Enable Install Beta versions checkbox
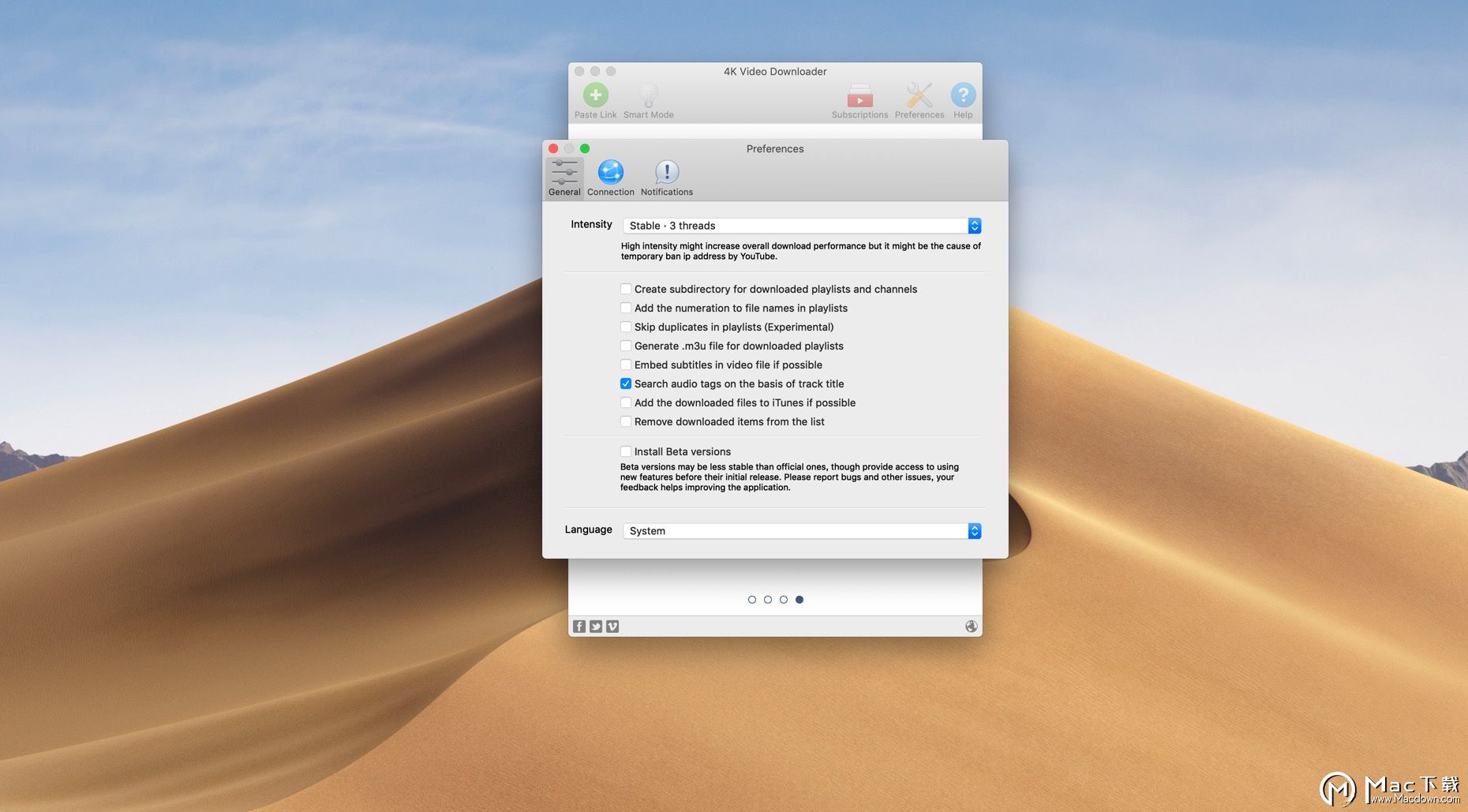 tap(626, 451)
